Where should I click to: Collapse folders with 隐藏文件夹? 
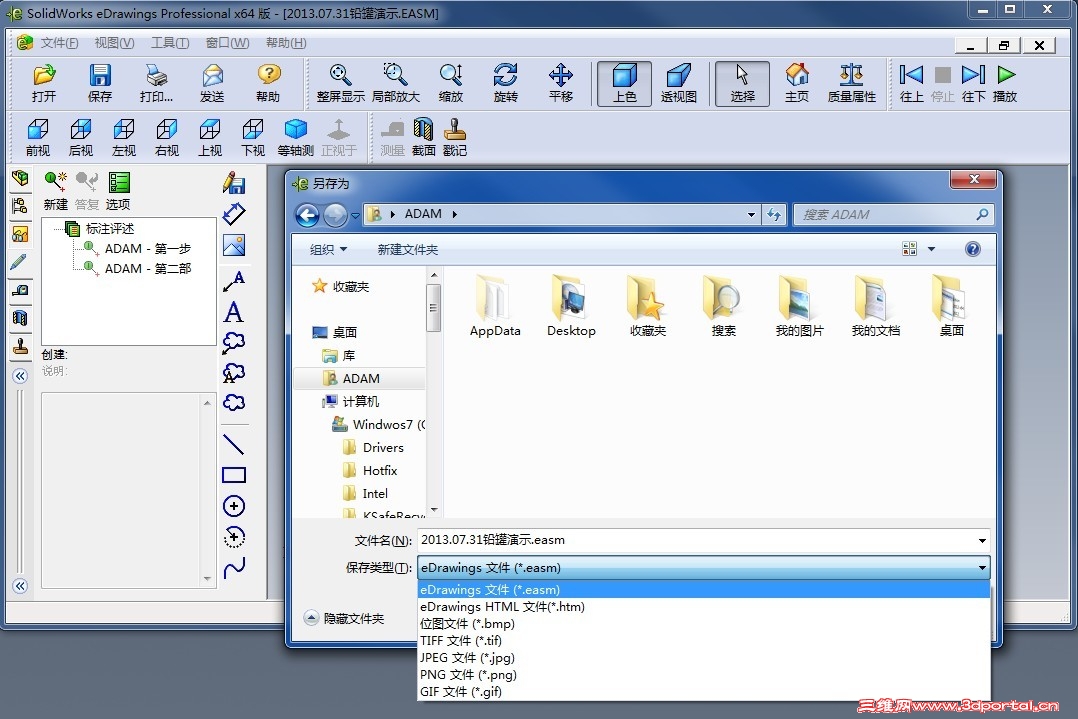pos(344,619)
